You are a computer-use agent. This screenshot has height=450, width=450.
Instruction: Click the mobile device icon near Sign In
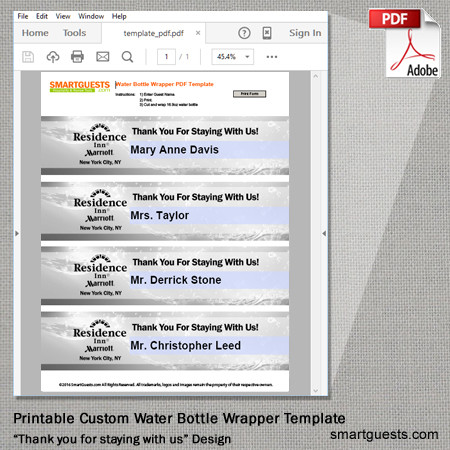267,33
